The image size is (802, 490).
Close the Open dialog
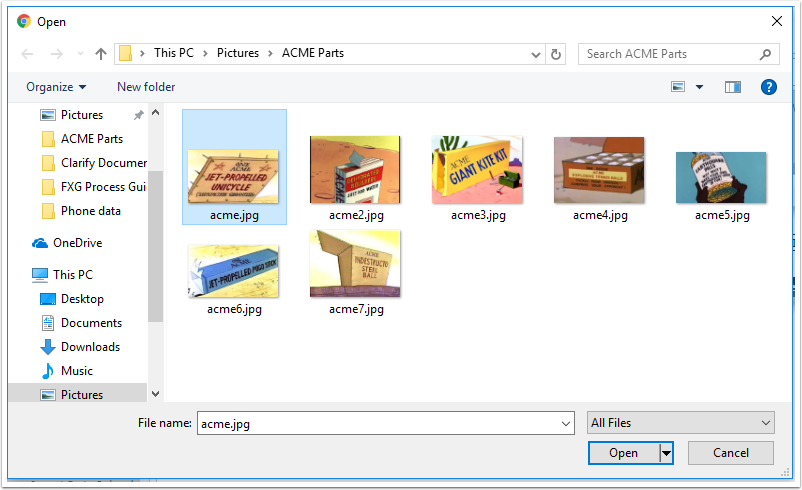[x=776, y=21]
